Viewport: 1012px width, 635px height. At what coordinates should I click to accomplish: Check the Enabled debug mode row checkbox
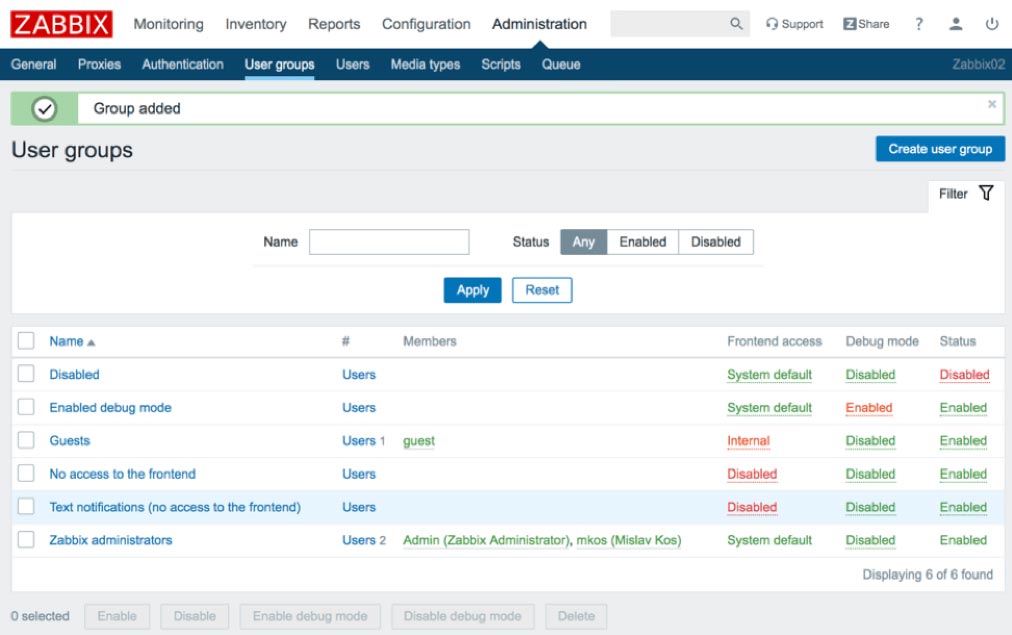(x=26, y=407)
